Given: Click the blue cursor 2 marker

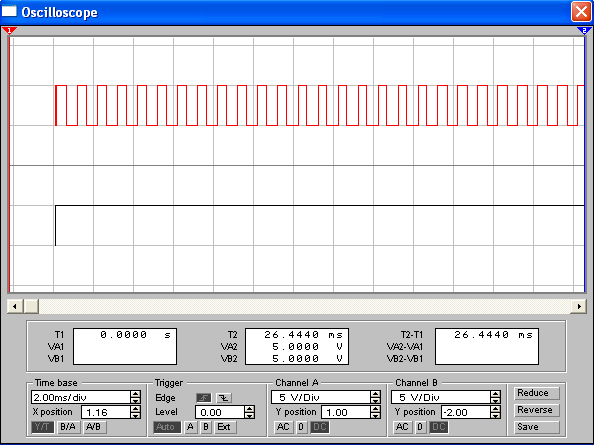Looking at the screenshot, I should coord(585,31).
